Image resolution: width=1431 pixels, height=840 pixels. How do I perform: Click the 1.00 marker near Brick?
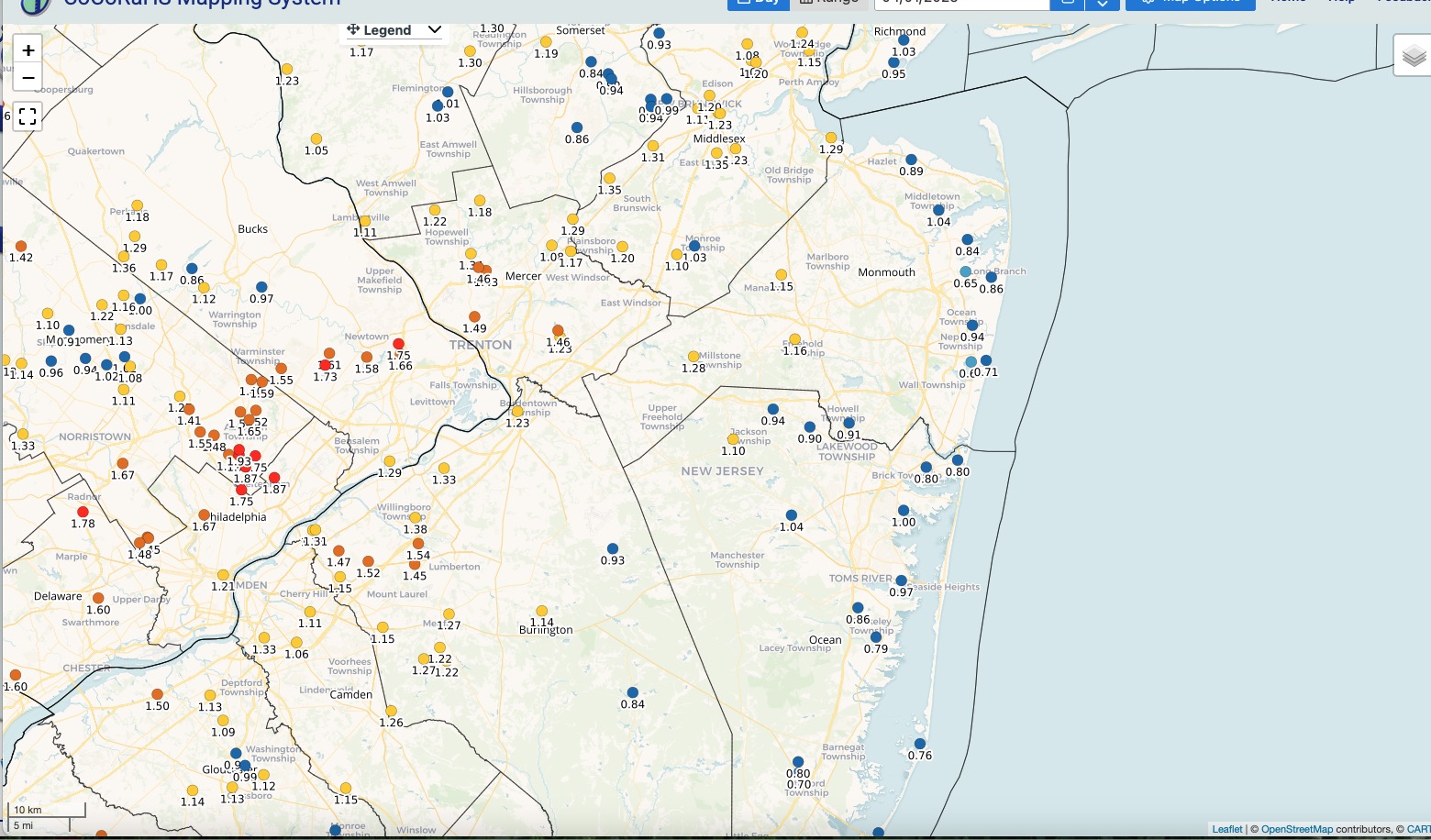[904, 511]
